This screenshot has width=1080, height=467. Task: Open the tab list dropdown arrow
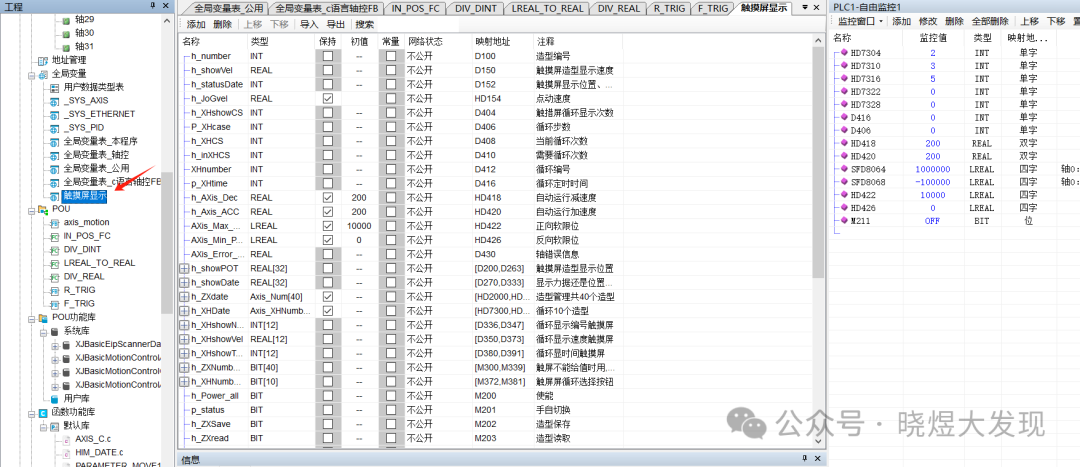click(804, 7)
